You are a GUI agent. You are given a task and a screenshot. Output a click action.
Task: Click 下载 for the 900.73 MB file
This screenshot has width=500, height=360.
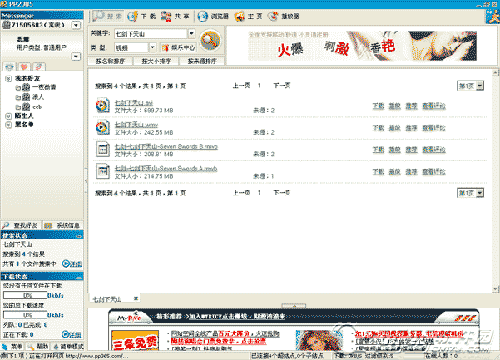pyautogui.click(x=378, y=106)
